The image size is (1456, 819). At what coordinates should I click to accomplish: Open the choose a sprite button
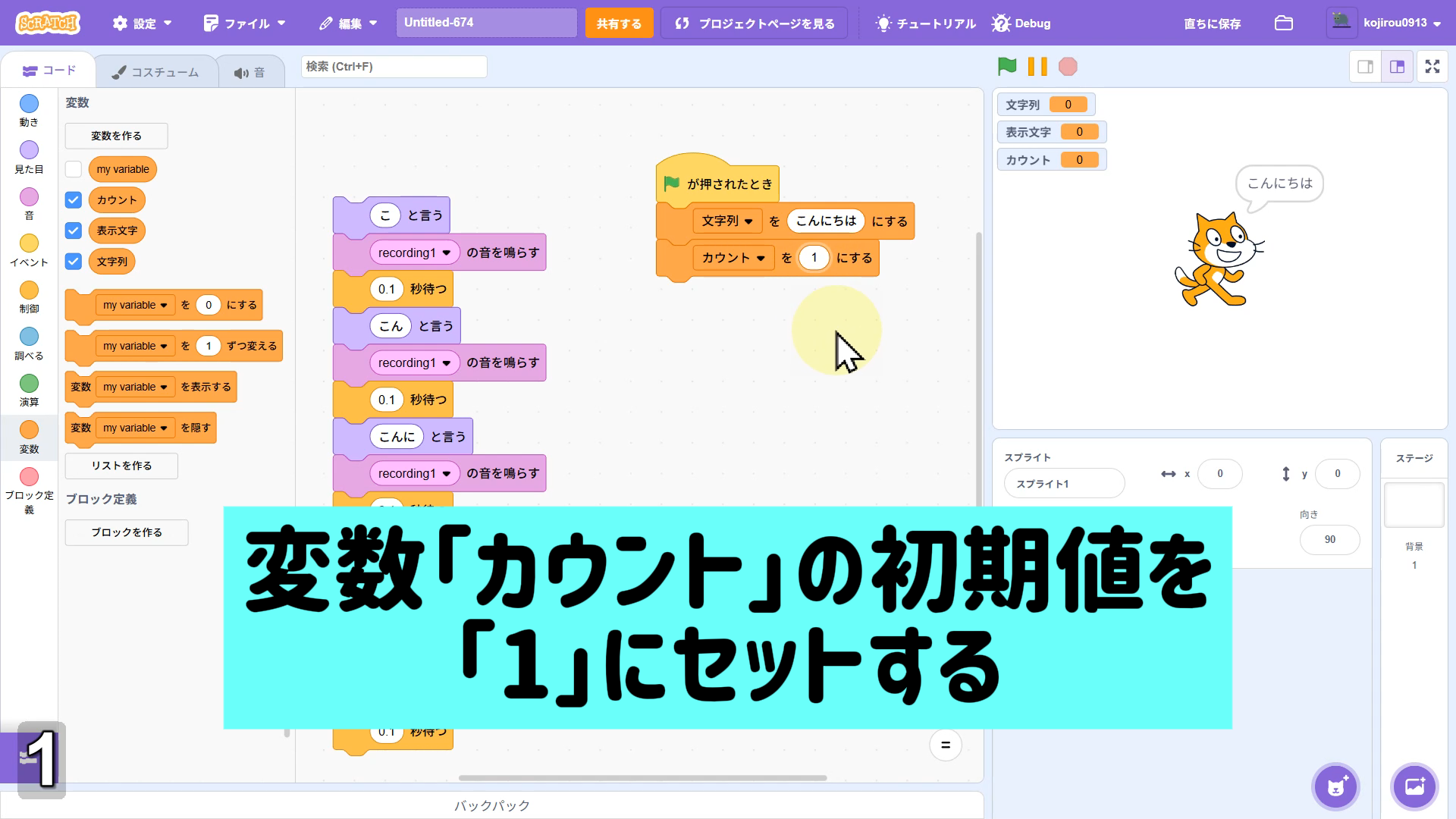pyautogui.click(x=1335, y=786)
